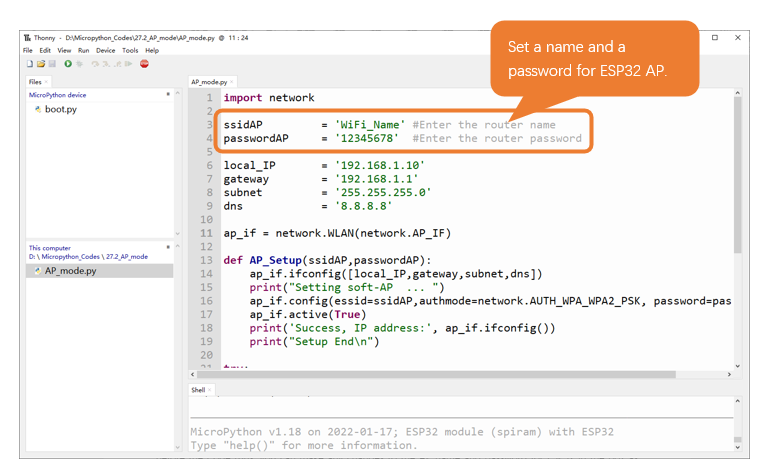
Task: Debug current script with bug icon
Action: coord(79,64)
